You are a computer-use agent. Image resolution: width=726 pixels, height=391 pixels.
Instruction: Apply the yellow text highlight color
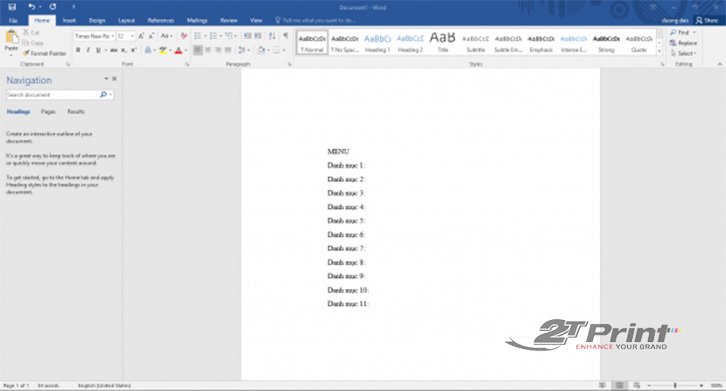tap(163, 50)
